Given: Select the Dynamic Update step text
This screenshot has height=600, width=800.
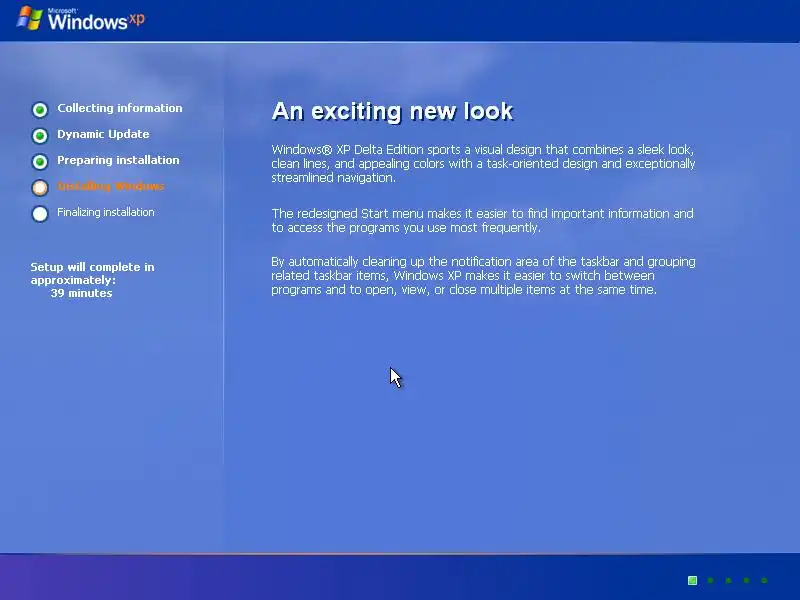Looking at the screenshot, I should tap(103, 134).
